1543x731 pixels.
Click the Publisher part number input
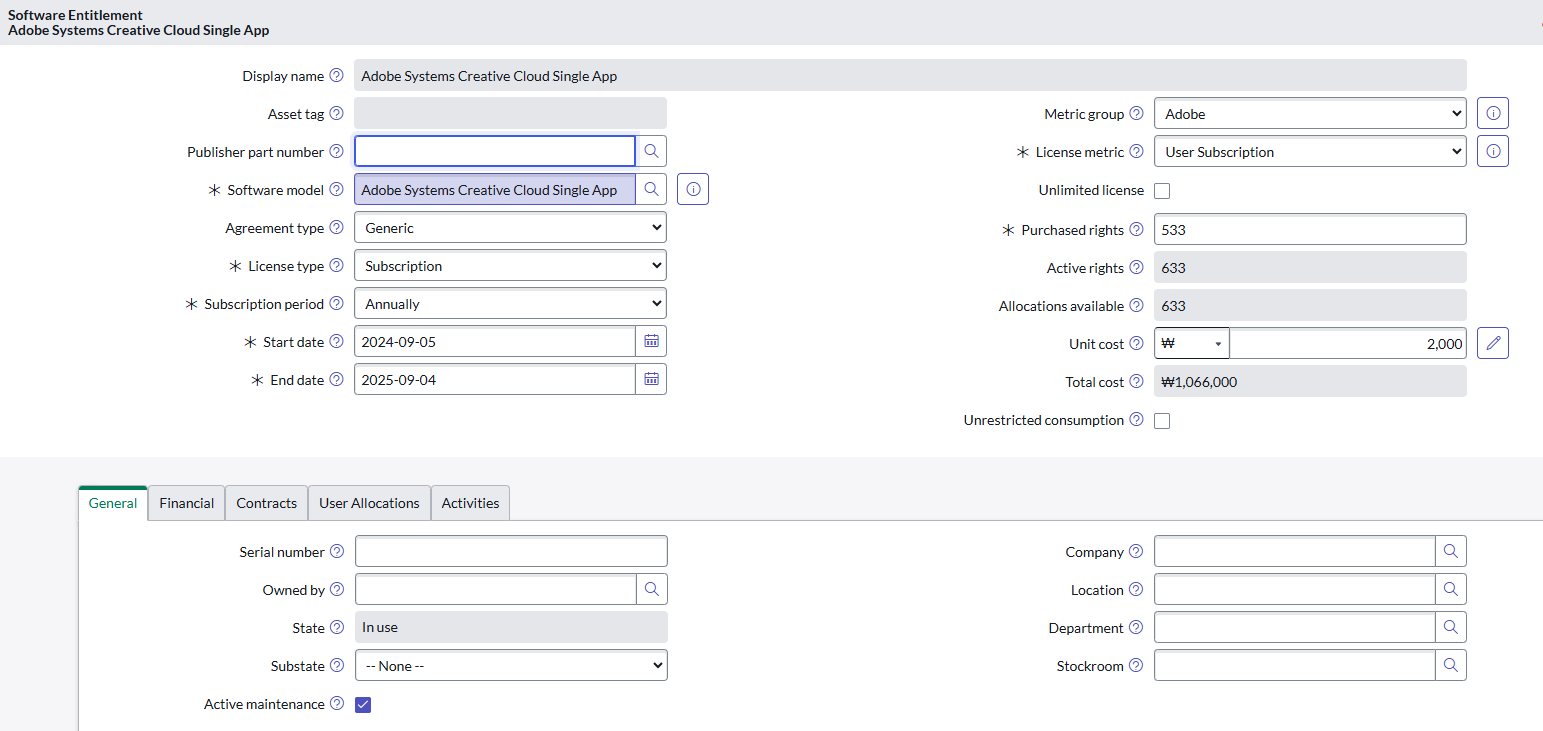pos(495,151)
